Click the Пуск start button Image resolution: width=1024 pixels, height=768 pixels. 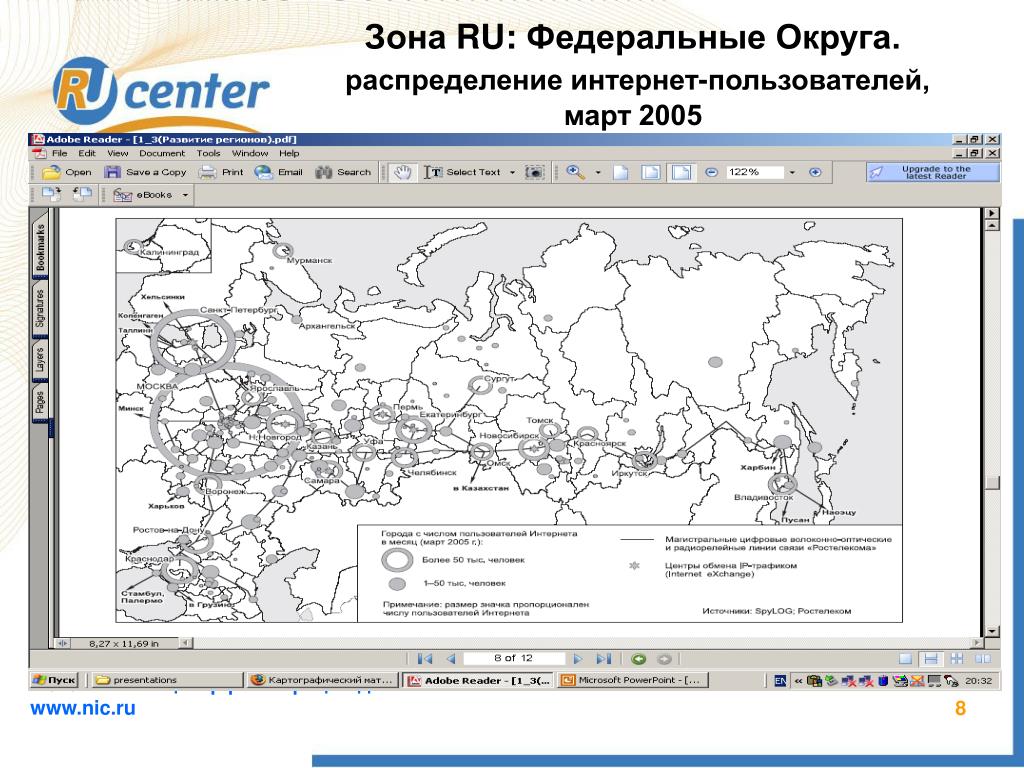(54, 680)
